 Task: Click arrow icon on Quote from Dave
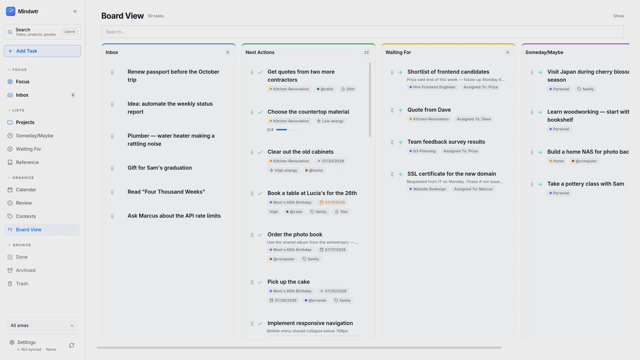click(x=400, y=110)
